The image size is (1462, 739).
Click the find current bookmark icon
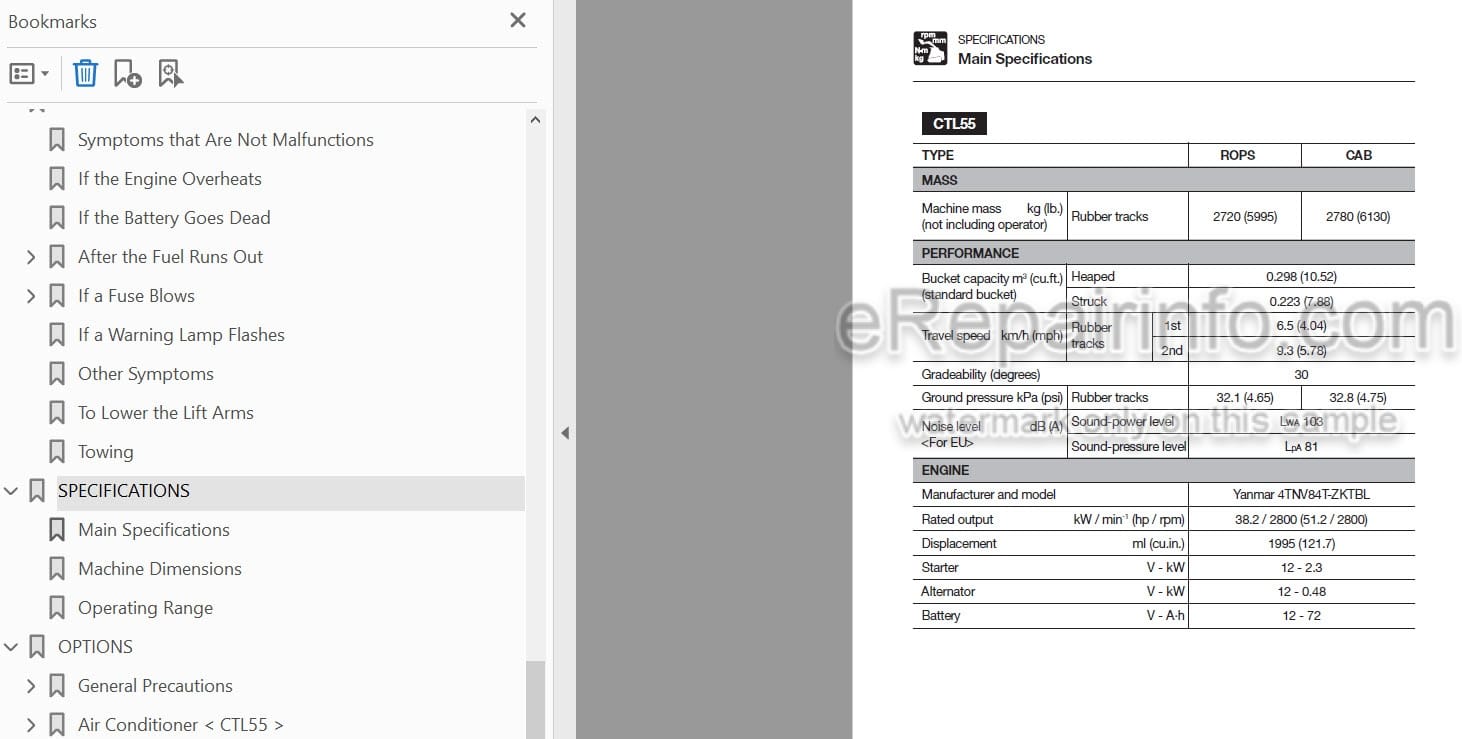pyautogui.click(x=171, y=73)
